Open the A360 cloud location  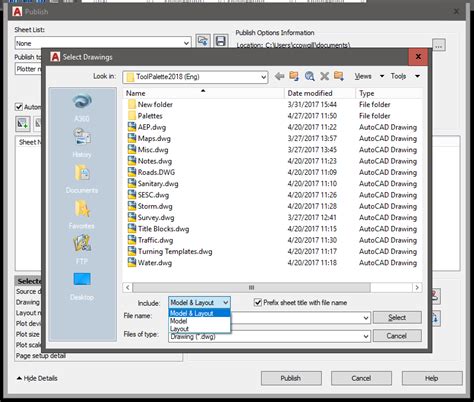82,107
